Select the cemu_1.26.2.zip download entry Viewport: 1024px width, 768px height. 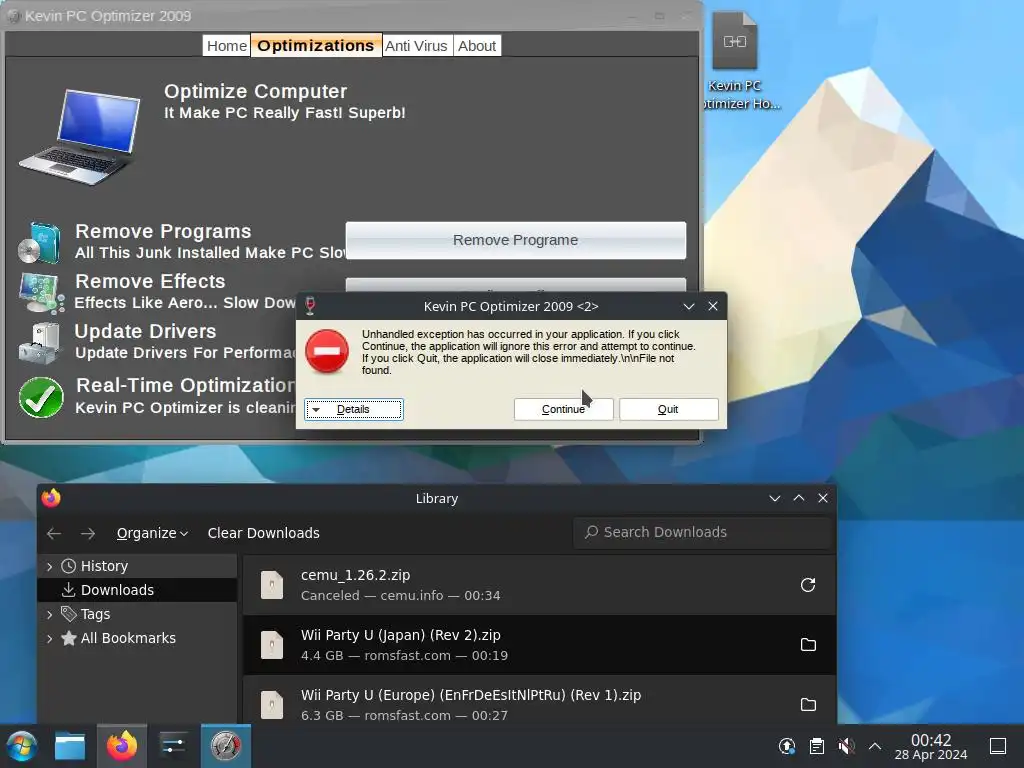coord(539,585)
